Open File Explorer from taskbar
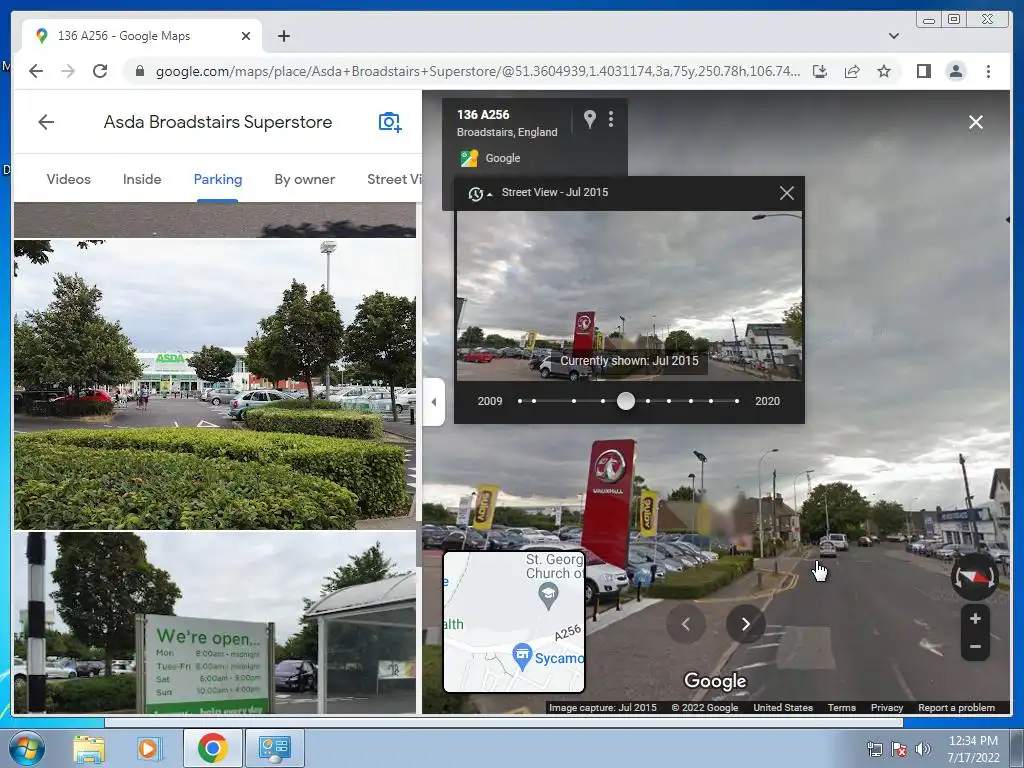Image resolution: width=1024 pixels, height=768 pixels. tap(89, 748)
